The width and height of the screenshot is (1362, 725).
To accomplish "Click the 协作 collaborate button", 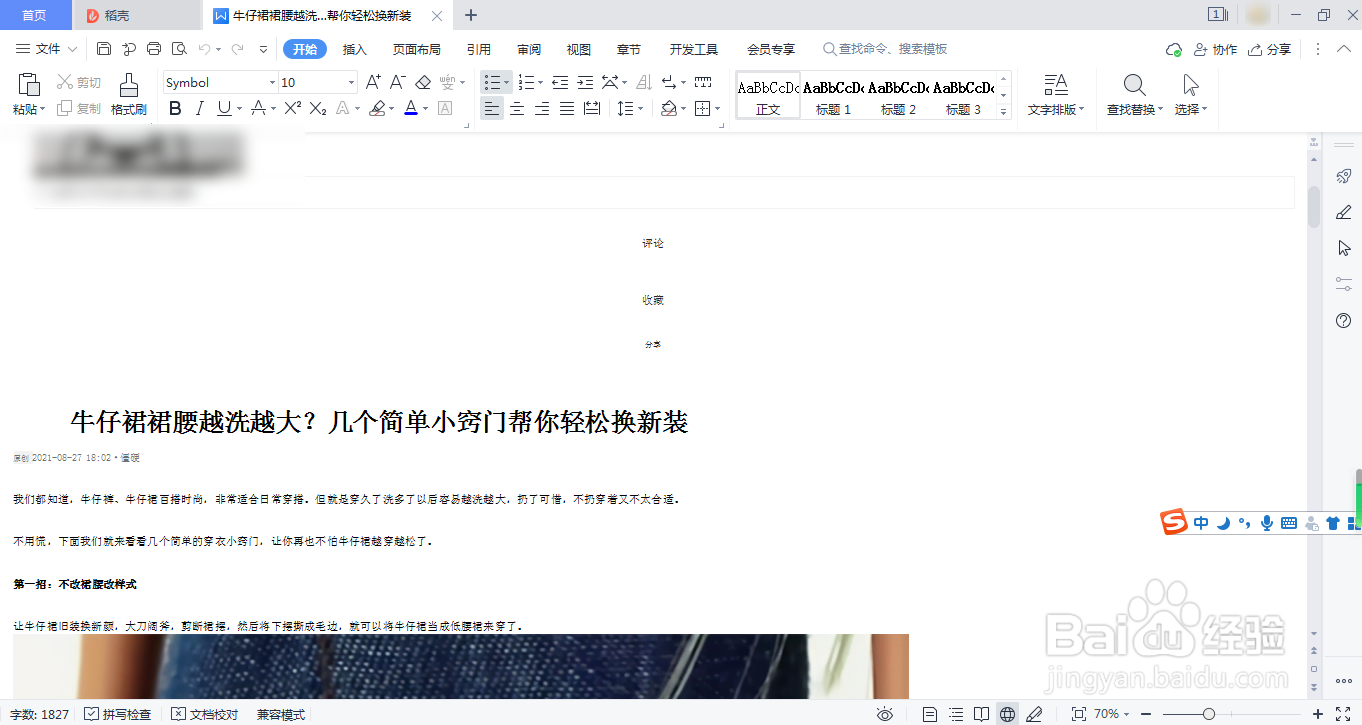I will [x=1215, y=49].
